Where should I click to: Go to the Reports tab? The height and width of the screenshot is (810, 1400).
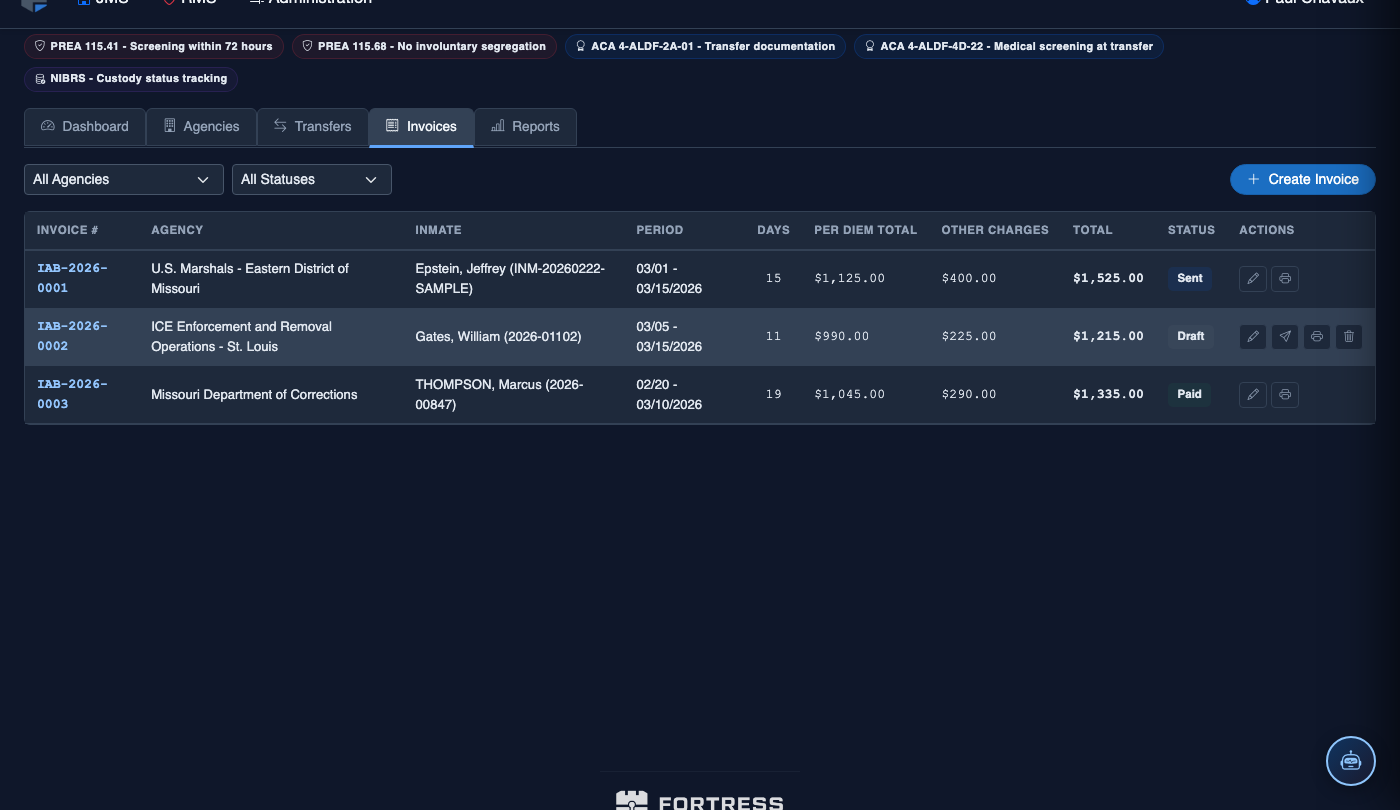525,127
